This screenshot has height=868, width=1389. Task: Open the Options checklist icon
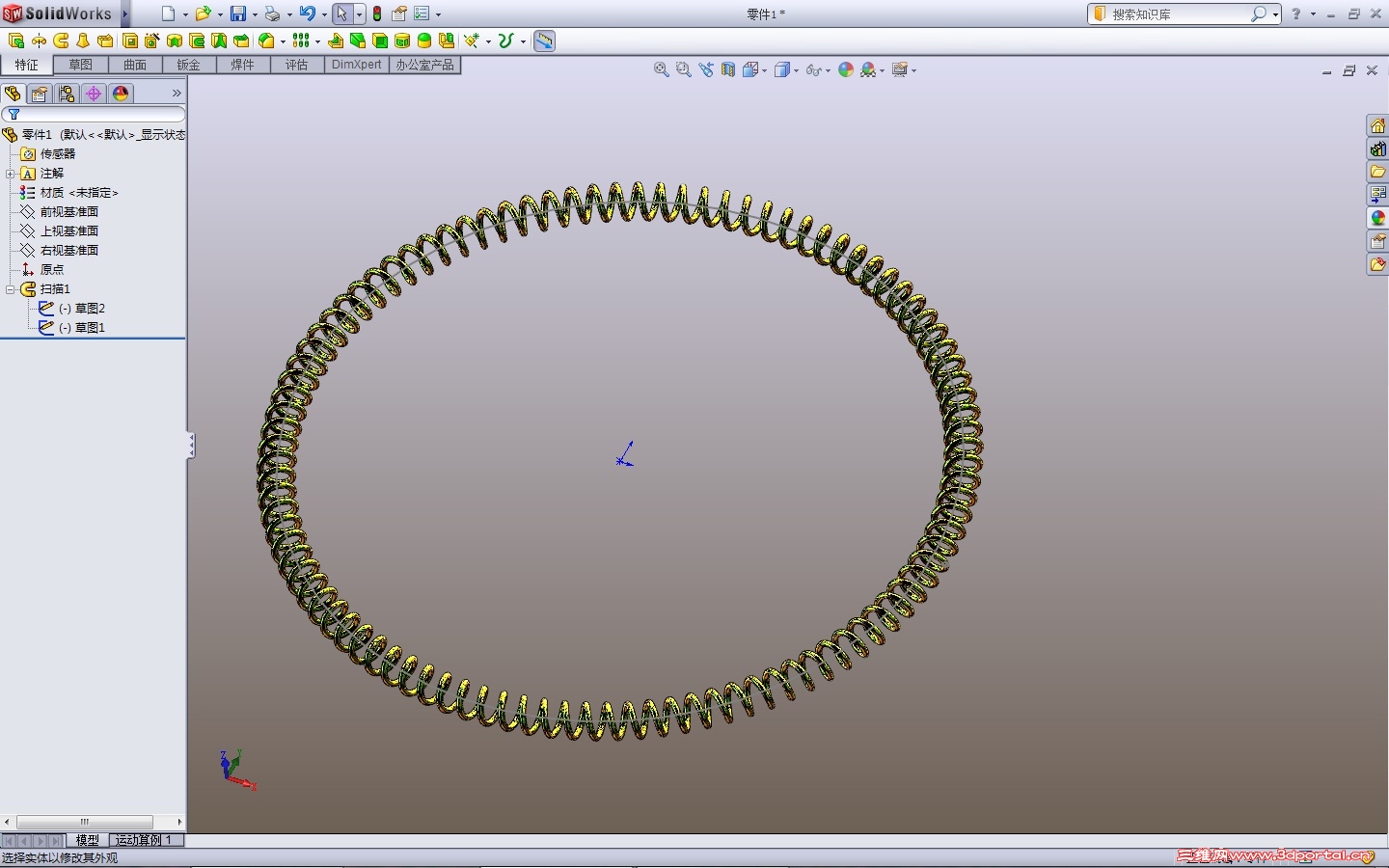coord(422,14)
